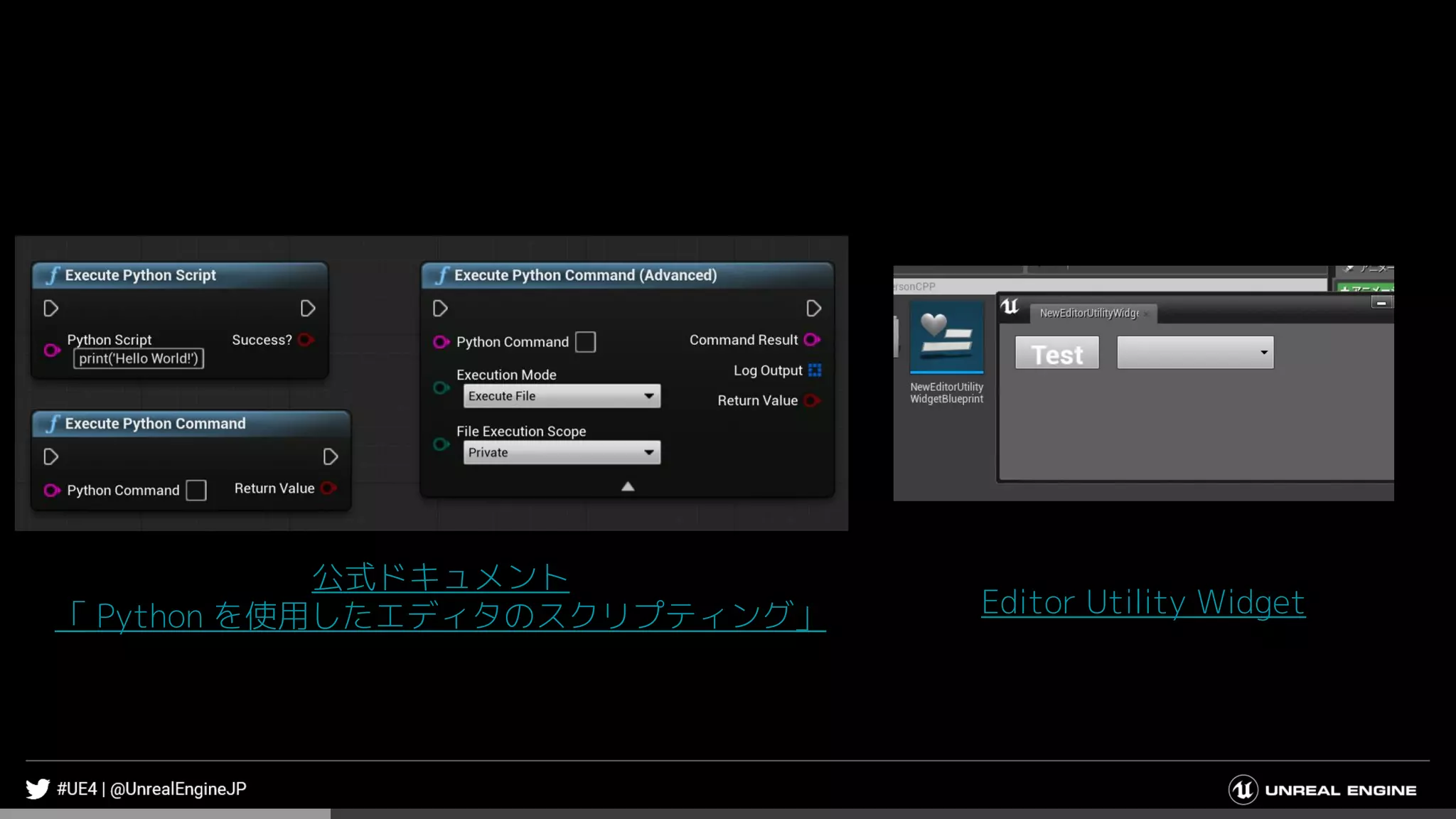This screenshot has width=1456, height=819.
Task: Open the Editor Utility Widget link
Action: point(1143,602)
